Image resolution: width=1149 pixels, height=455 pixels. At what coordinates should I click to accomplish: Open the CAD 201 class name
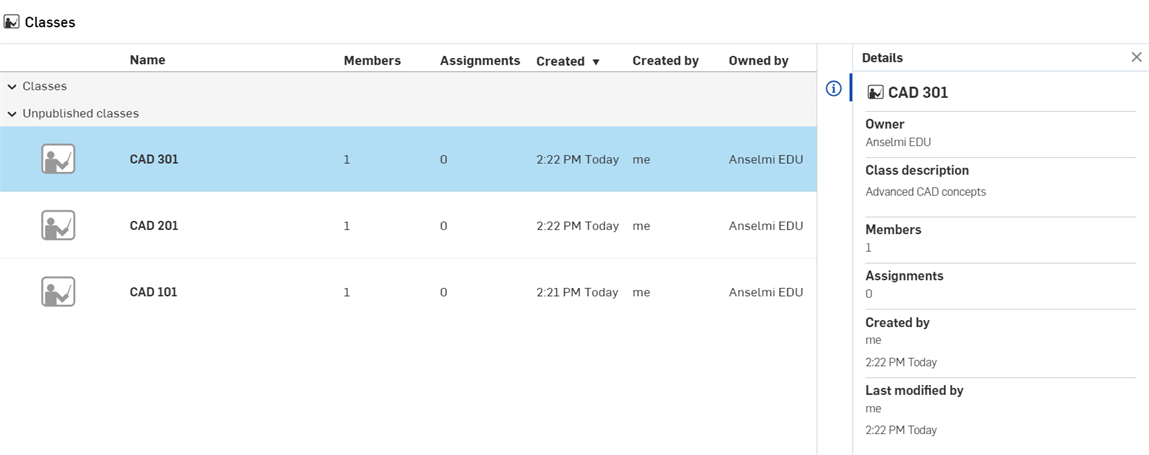pos(154,226)
